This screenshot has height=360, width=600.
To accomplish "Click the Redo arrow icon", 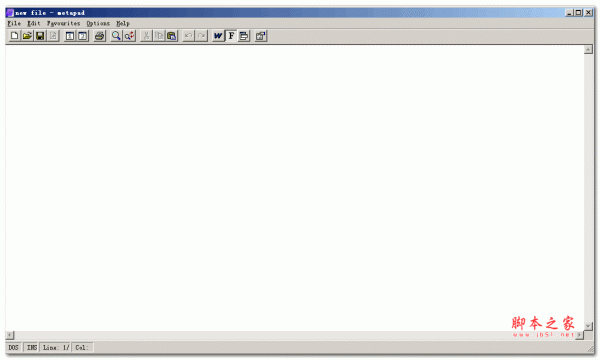I will pos(201,36).
